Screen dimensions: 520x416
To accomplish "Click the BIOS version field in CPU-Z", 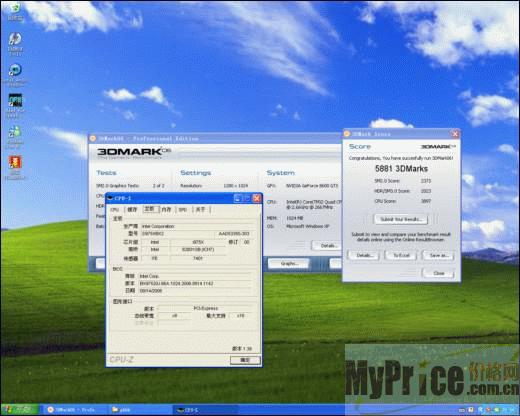I will coord(195,283).
